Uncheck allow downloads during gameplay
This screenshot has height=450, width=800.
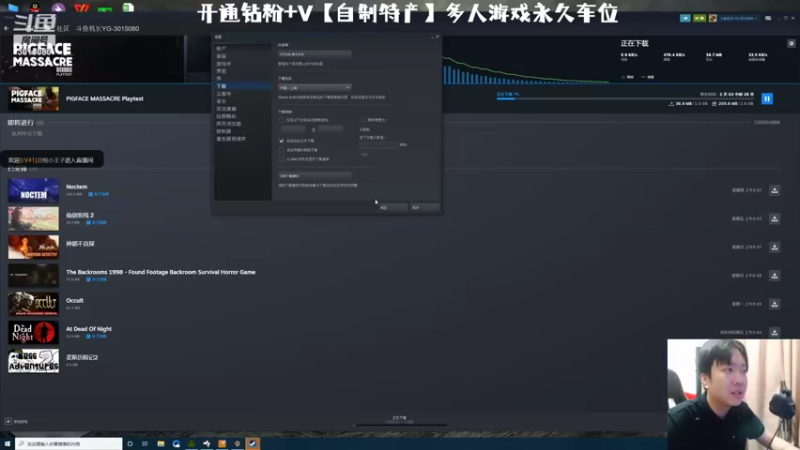tap(281, 141)
